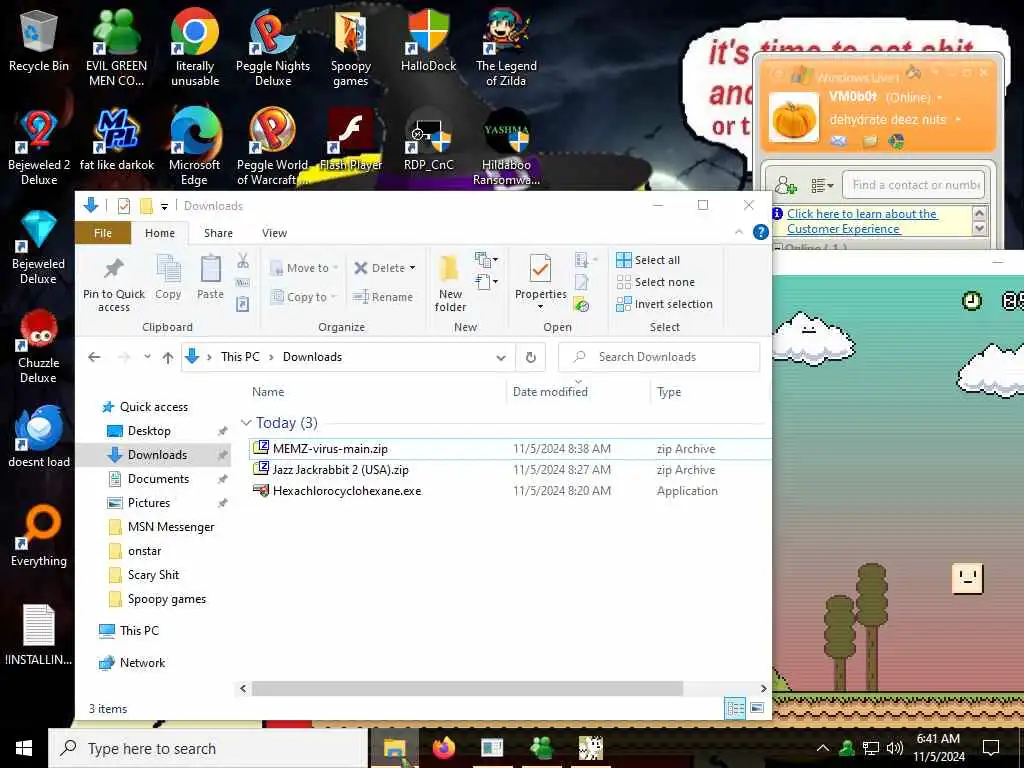Open Explorer Help question mark icon
Viewport: 1024px width, 768px height.
click(x=760, y=232)
